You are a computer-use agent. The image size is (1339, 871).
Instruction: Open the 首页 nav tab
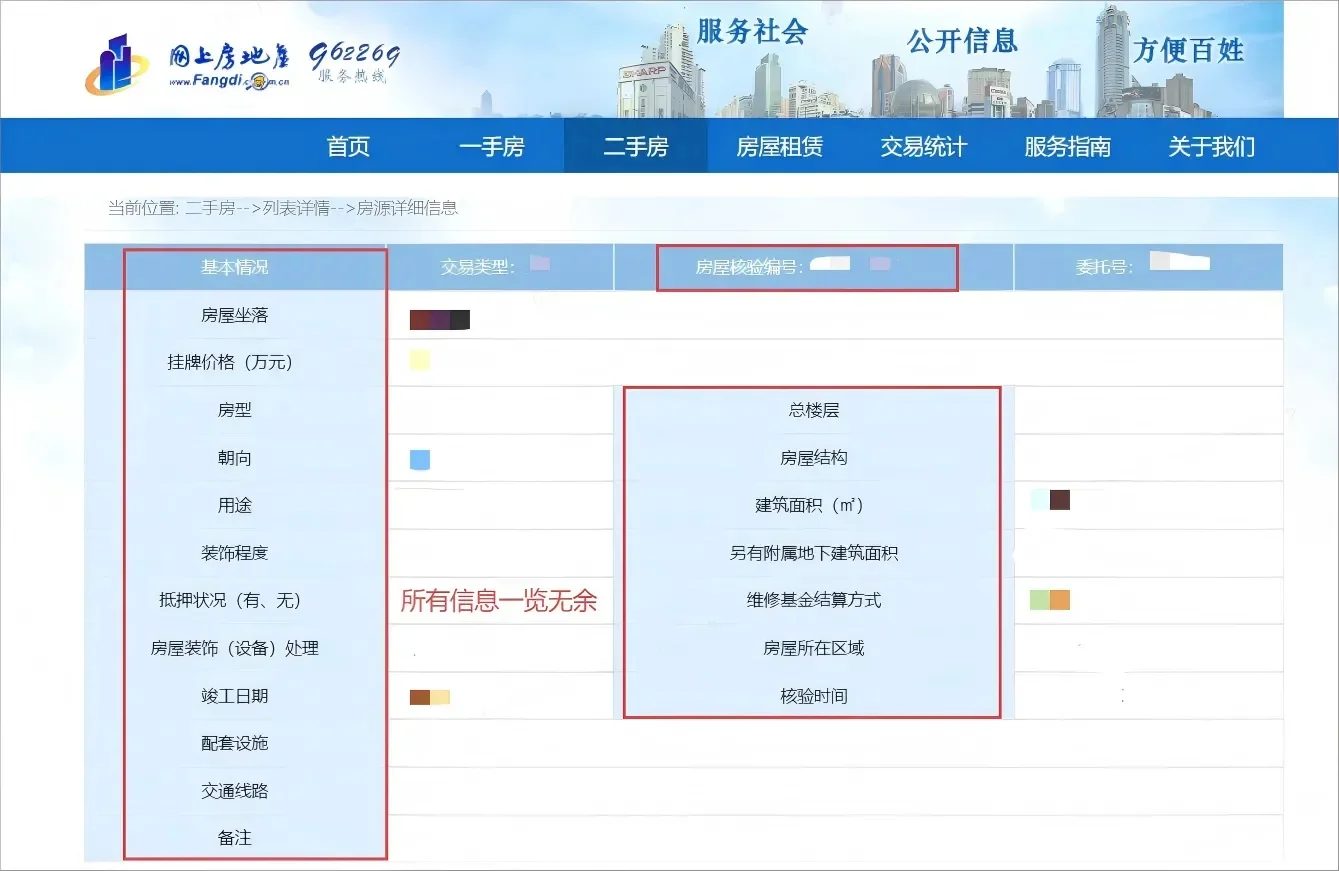pos(348,147)
